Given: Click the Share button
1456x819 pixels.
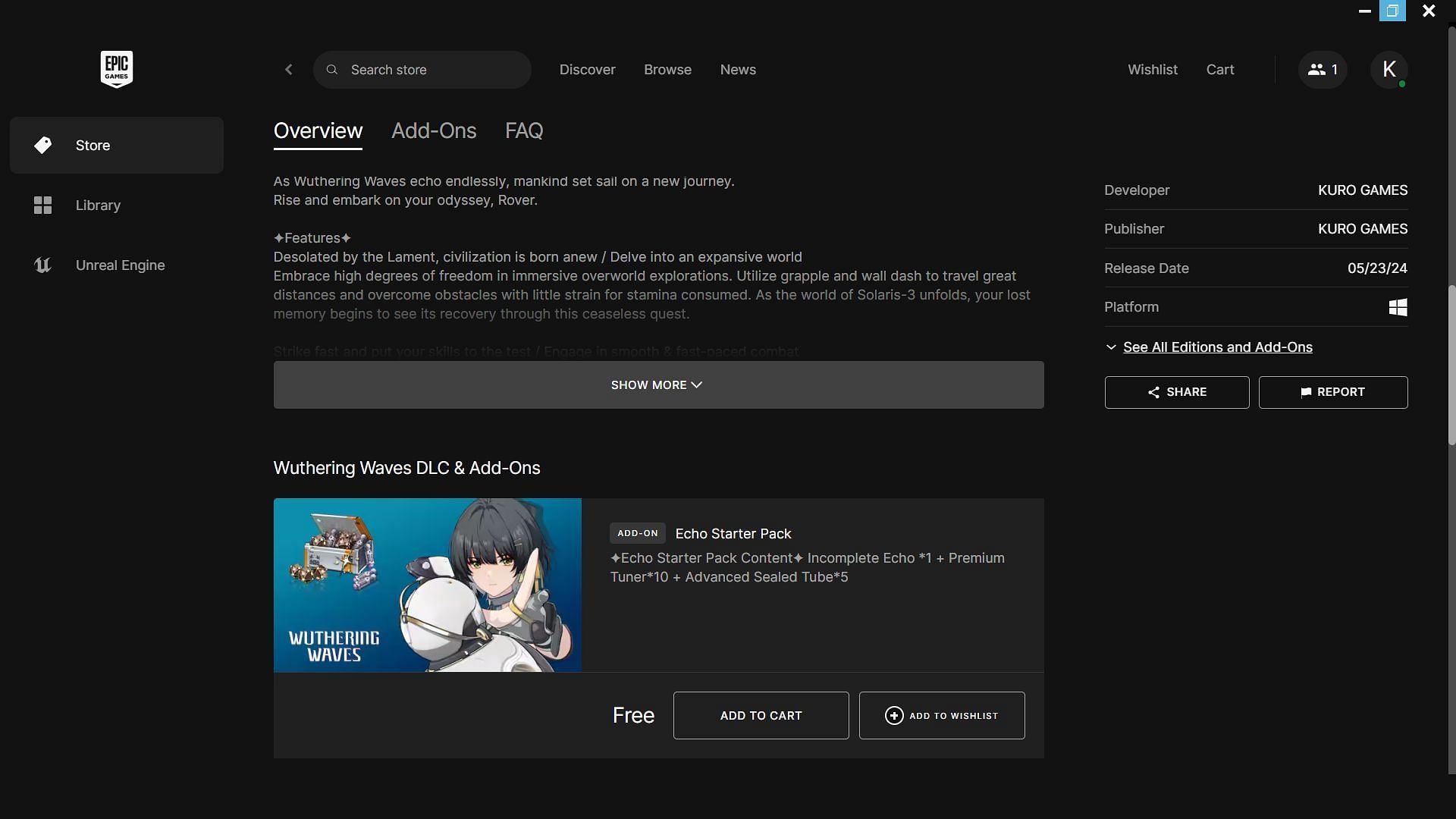Looking at the screenshot, I should tap(1176, 392).
